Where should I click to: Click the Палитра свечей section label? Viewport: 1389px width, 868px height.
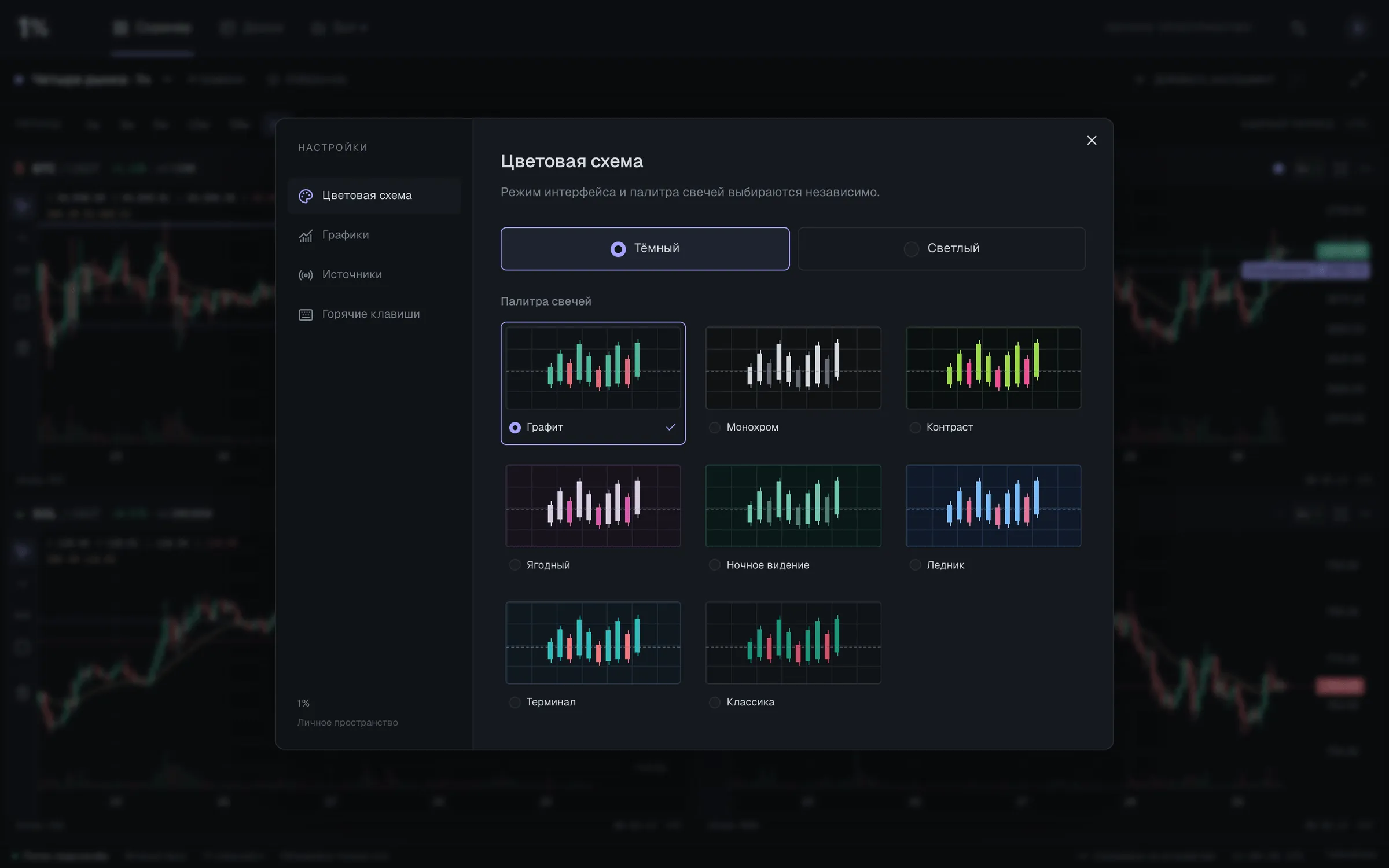(546, 301)
